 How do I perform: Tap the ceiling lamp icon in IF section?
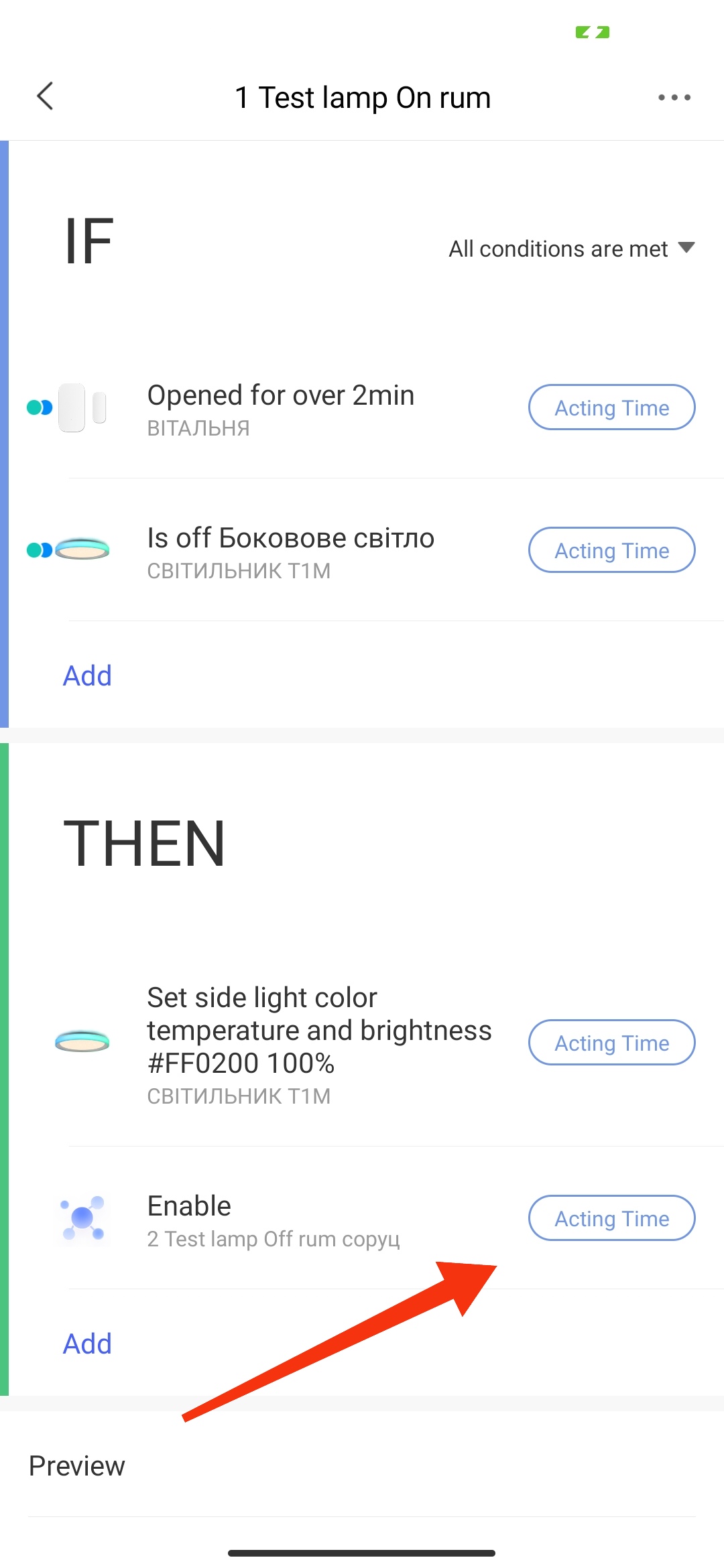(x=82, y=549)
